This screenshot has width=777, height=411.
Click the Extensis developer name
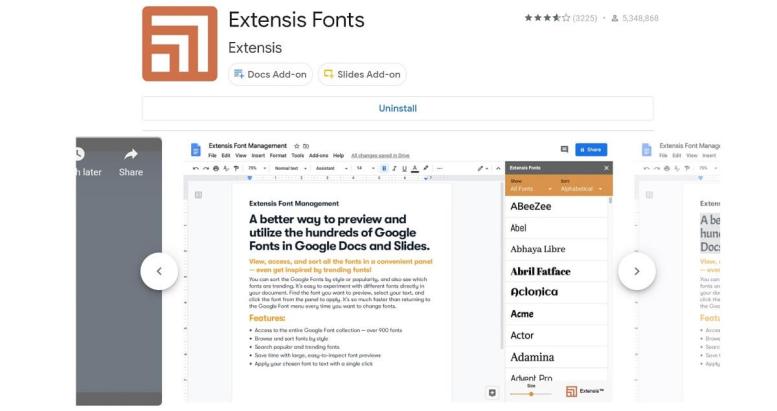[x=255, y=48]
